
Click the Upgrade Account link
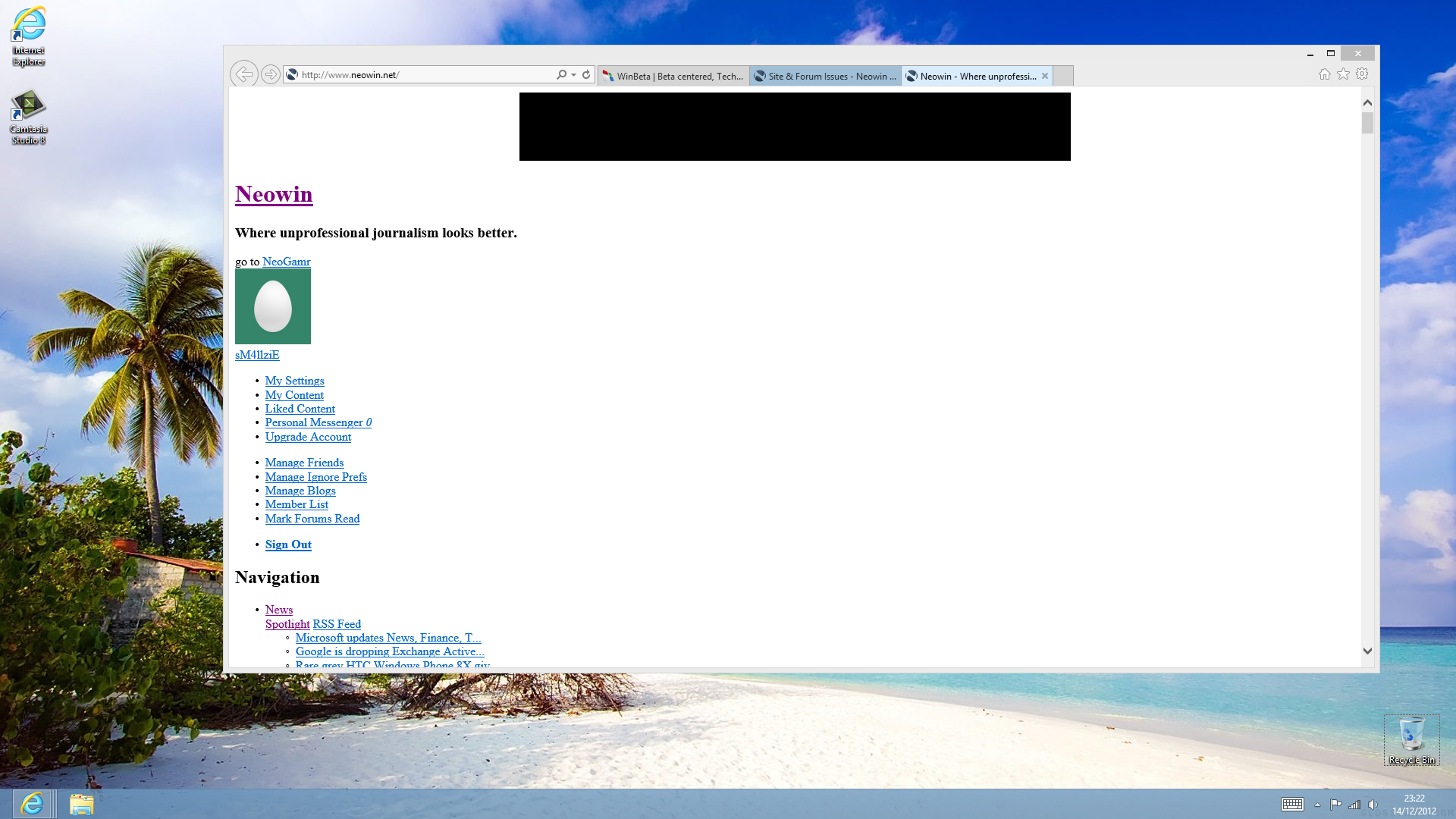[308, 437]
